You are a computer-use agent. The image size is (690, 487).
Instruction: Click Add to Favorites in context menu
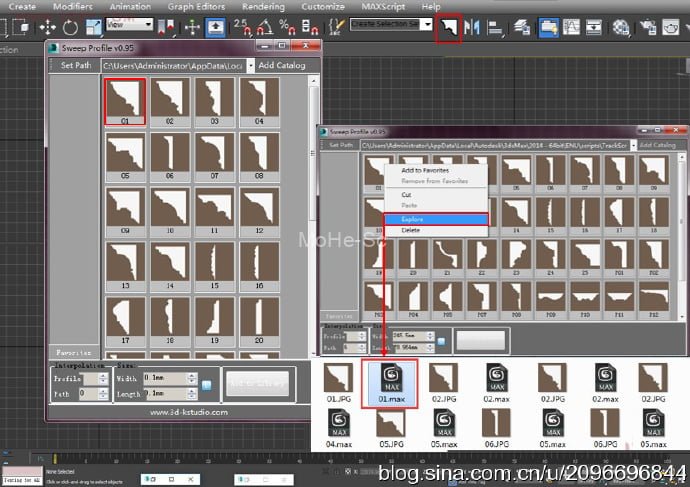(425, 170)
